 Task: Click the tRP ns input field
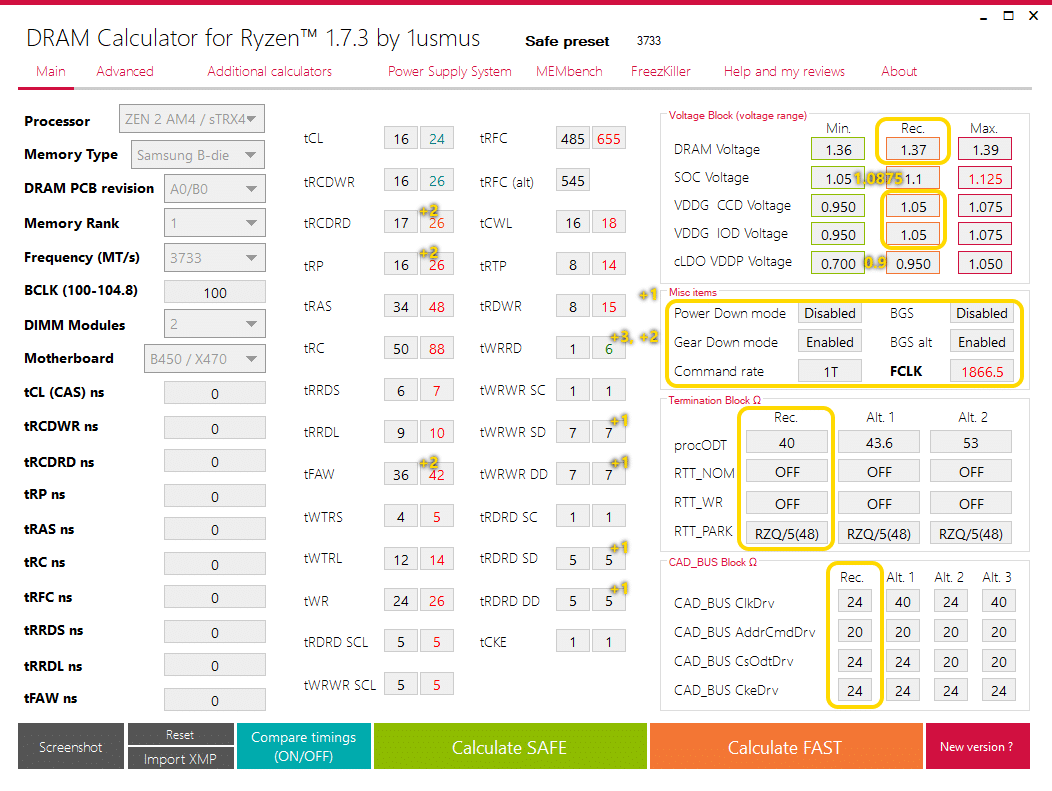[x=215, y=496]
